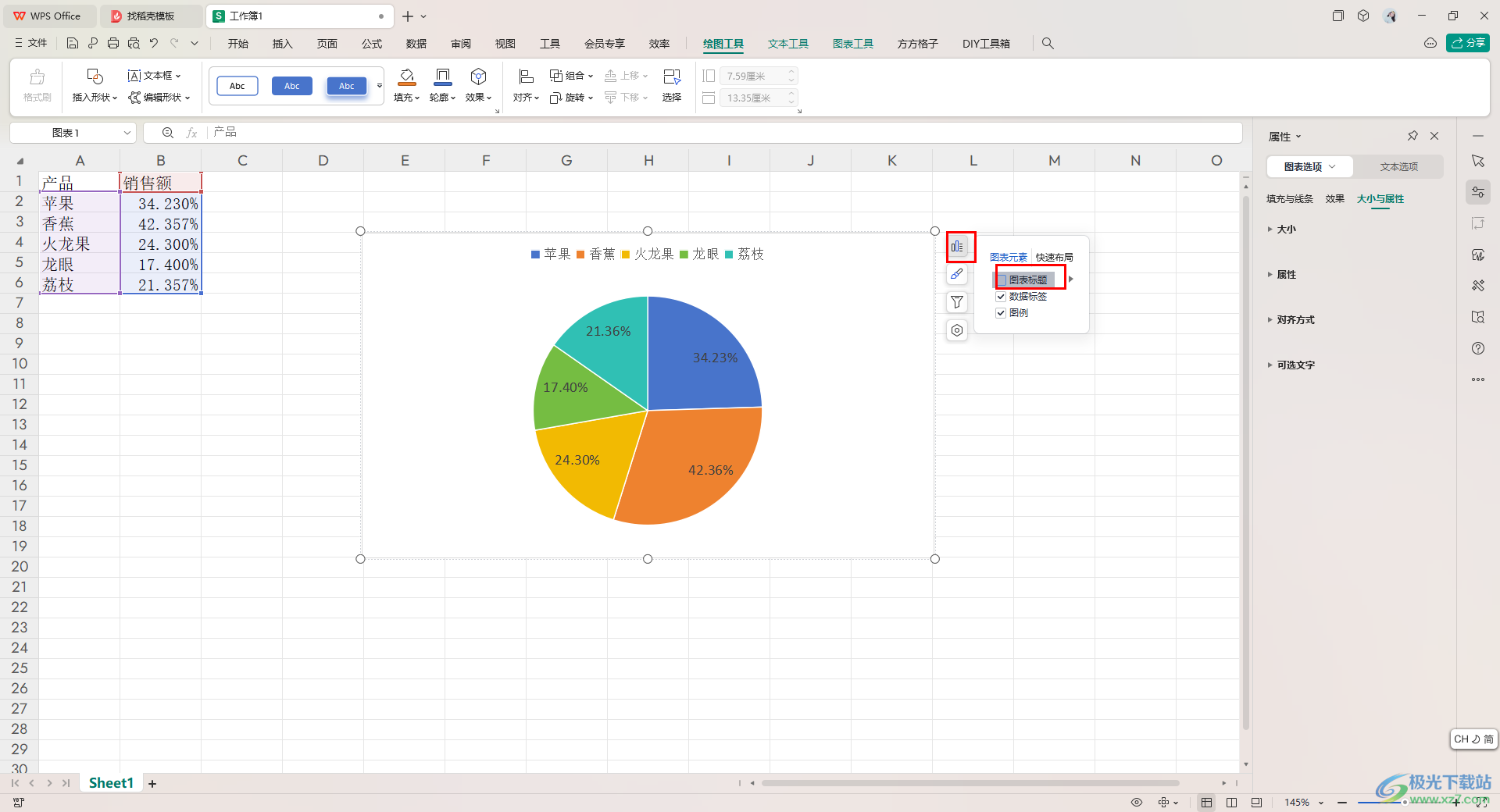This screenshot has height=812, width=1500.
Task: Apply the shadowed blue Abc shape style
Action: [346, 86]
